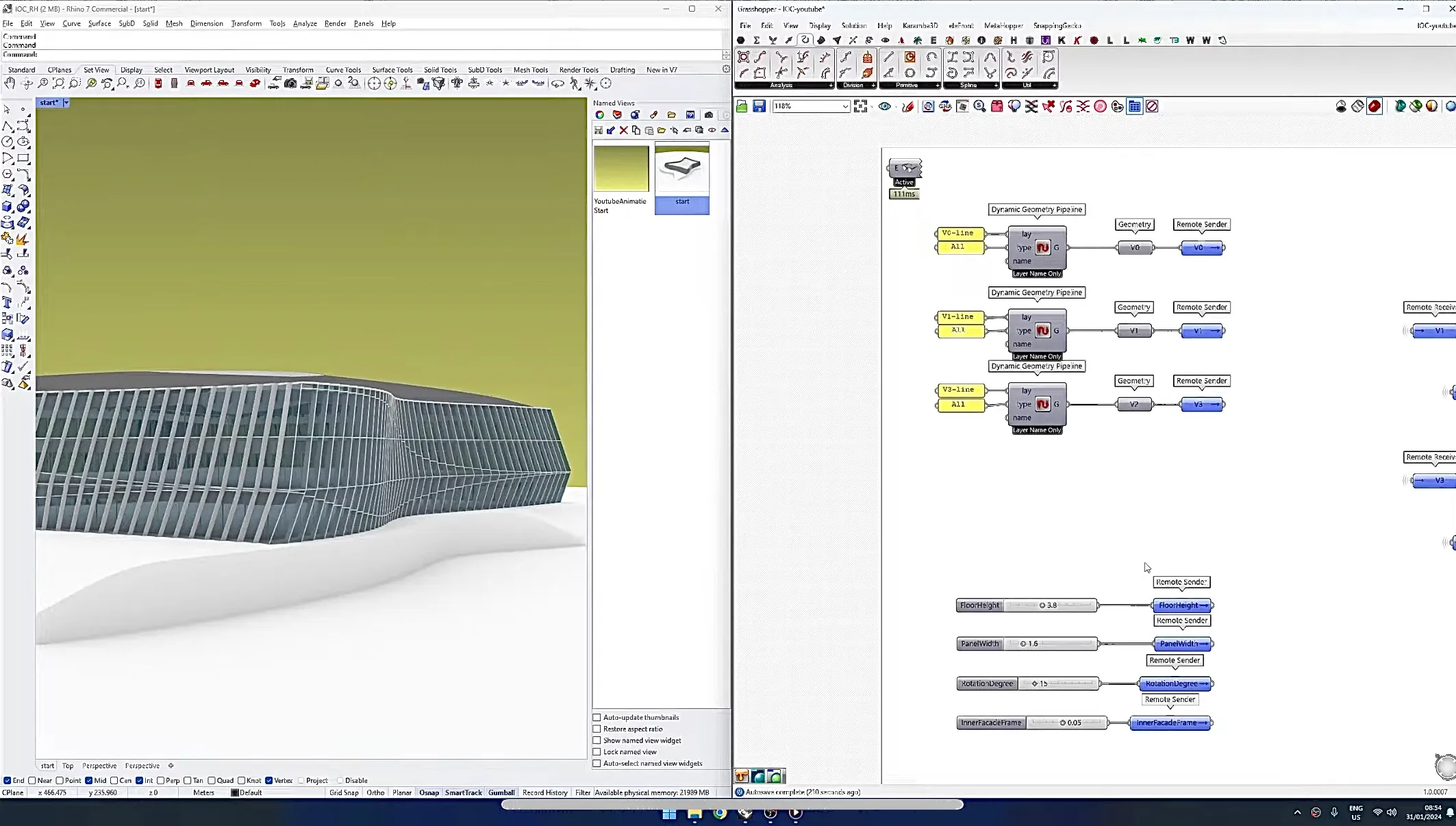Click the red X delete icon in Named Views
Viewport: 1456px width, 826px height.
point(623,130)
